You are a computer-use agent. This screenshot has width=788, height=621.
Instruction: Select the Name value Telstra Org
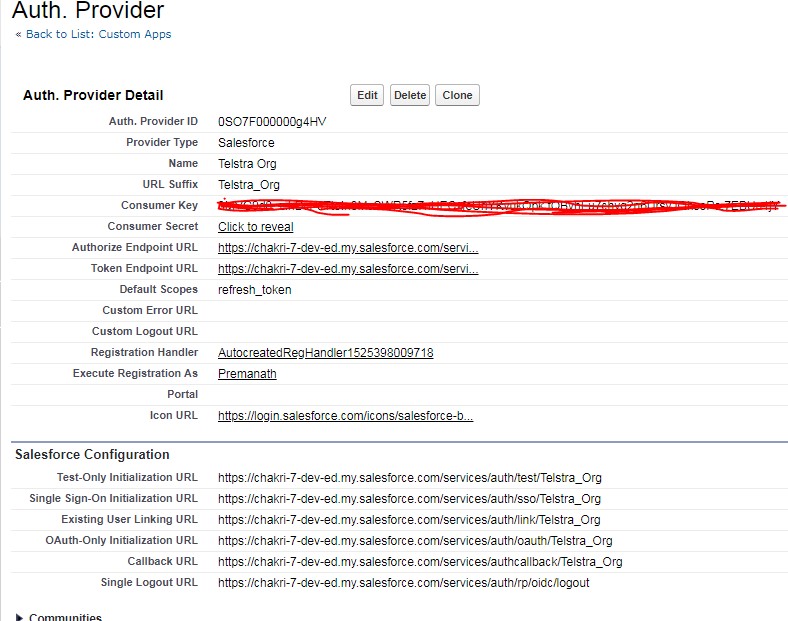coord(247,164)
